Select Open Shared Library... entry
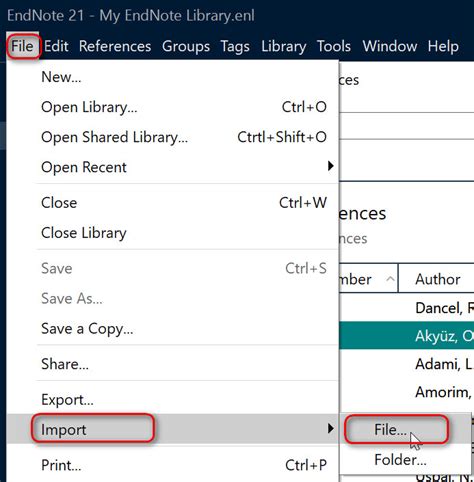Screen dimensions: 474x482 pyautogui.click(x=173, y=137)
